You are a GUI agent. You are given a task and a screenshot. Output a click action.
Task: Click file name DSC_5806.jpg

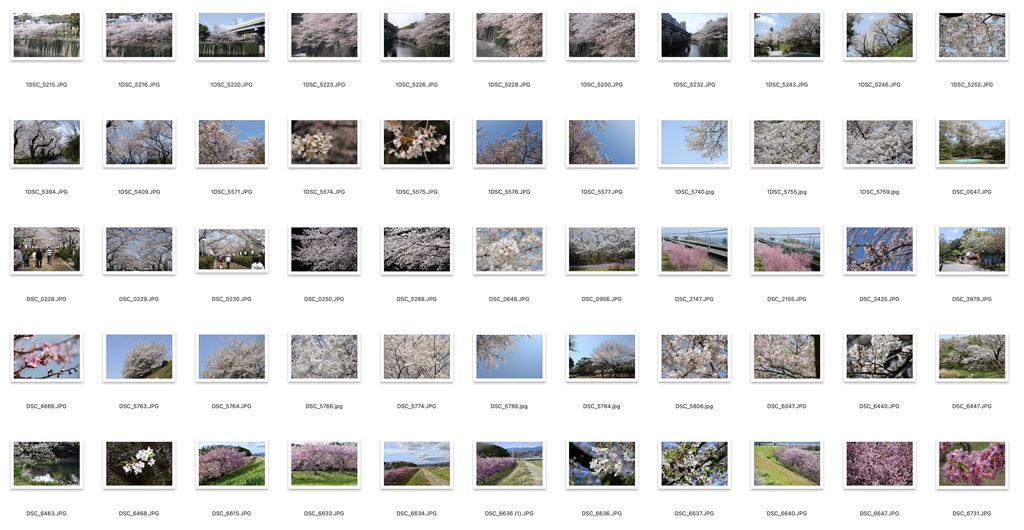click(x=694, y=406)
